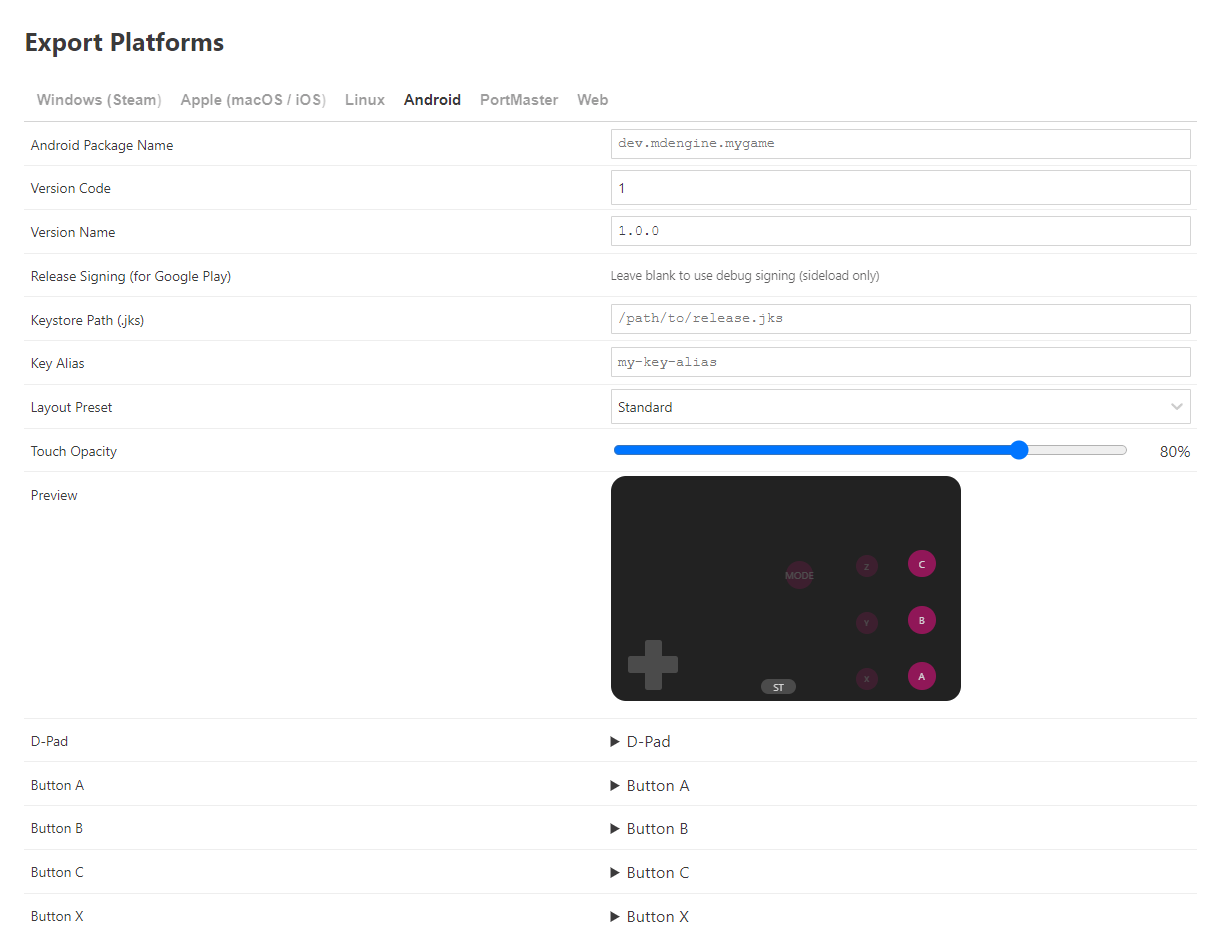Click the MODE button in the preview
1221x936 pixels.
pyautogui.click(x=799, y=575)
